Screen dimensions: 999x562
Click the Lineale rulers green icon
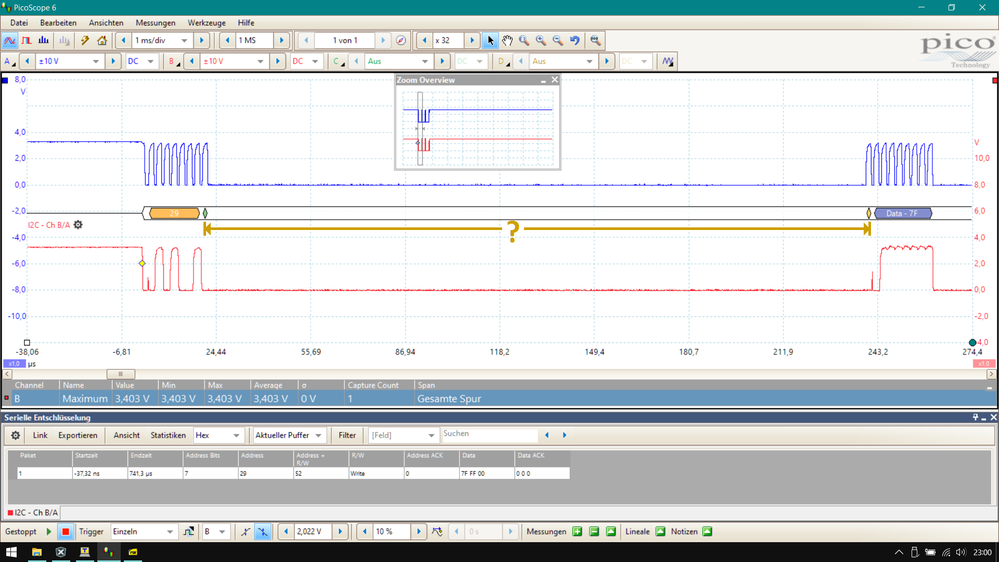point(660,531)
